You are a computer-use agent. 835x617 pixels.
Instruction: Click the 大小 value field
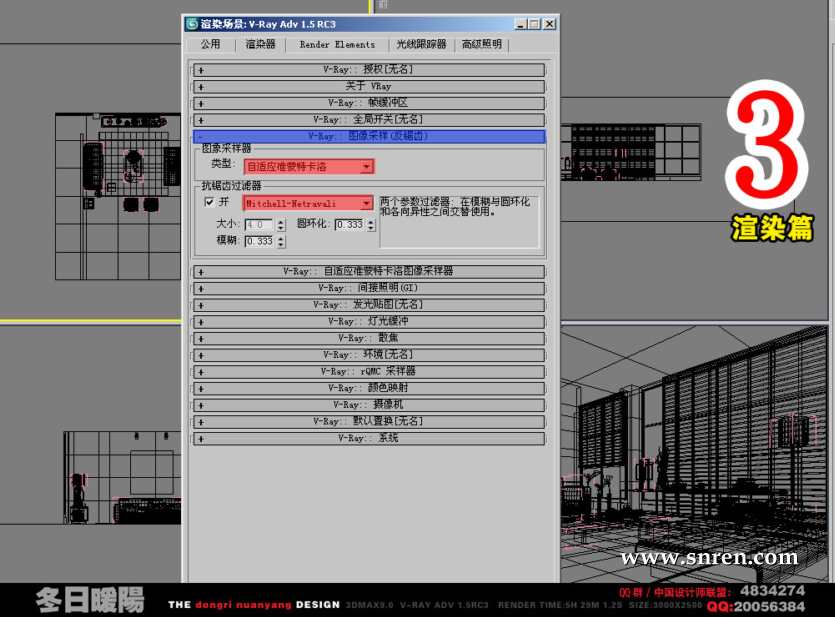[x=259, y=225]
